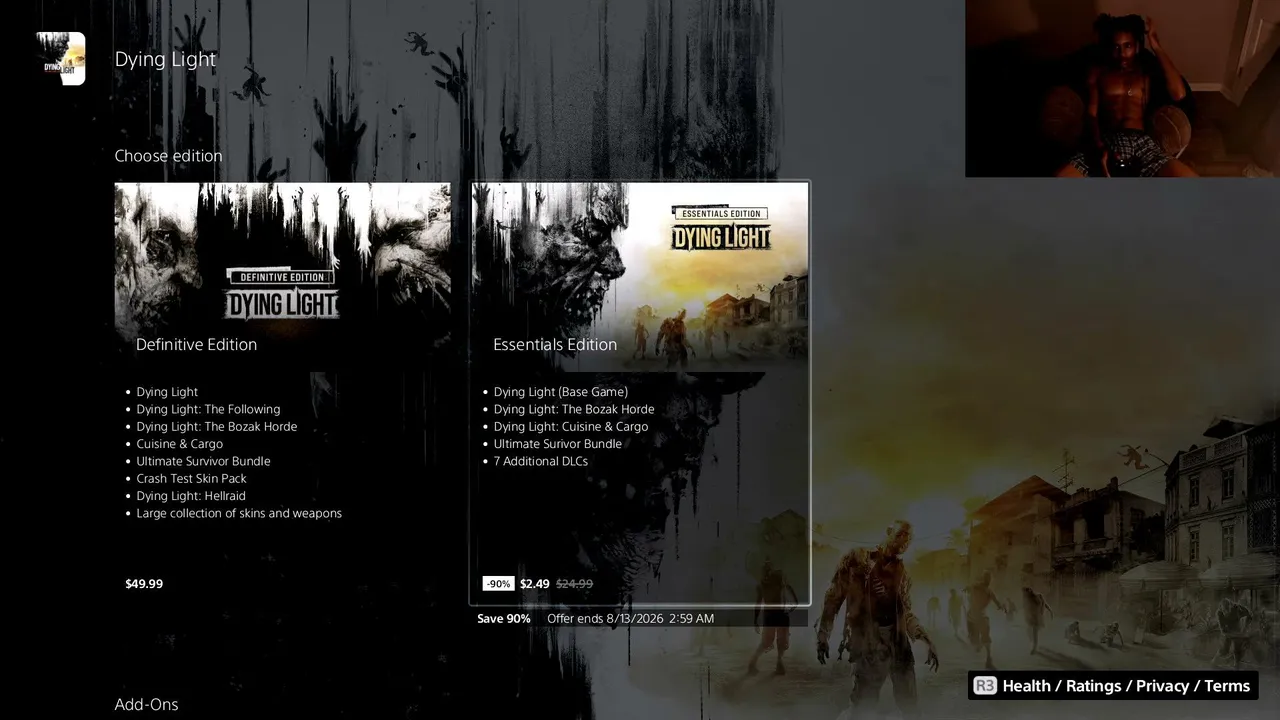Click the Offer ends 8/13/2026 text
Screen dimensions: 1280x720
click(x=631, y=619)
